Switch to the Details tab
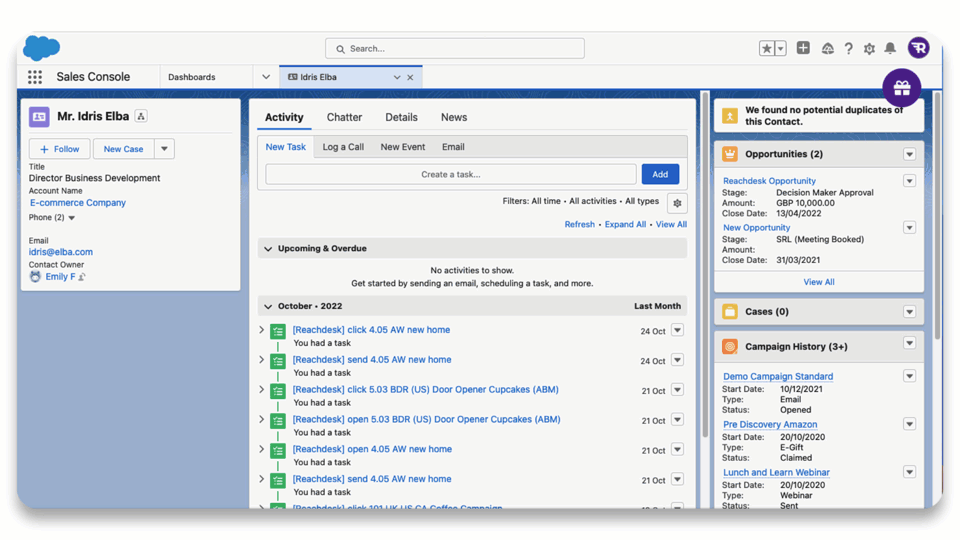The image size is (960, 540). (401, 118)
